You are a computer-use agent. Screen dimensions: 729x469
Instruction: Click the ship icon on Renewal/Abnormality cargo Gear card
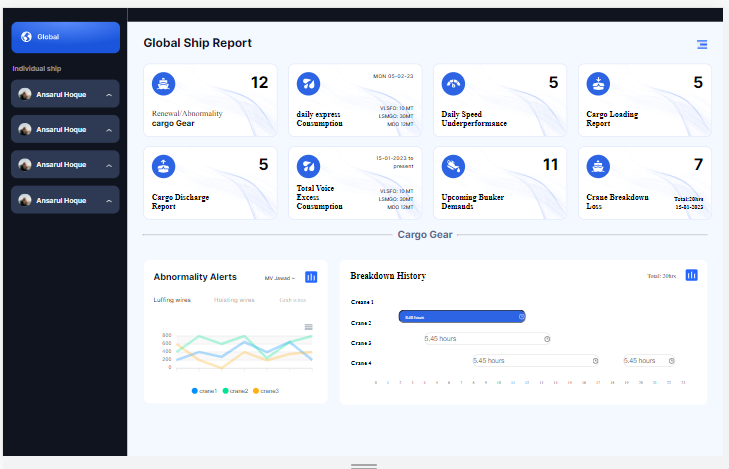pos(164,84)
